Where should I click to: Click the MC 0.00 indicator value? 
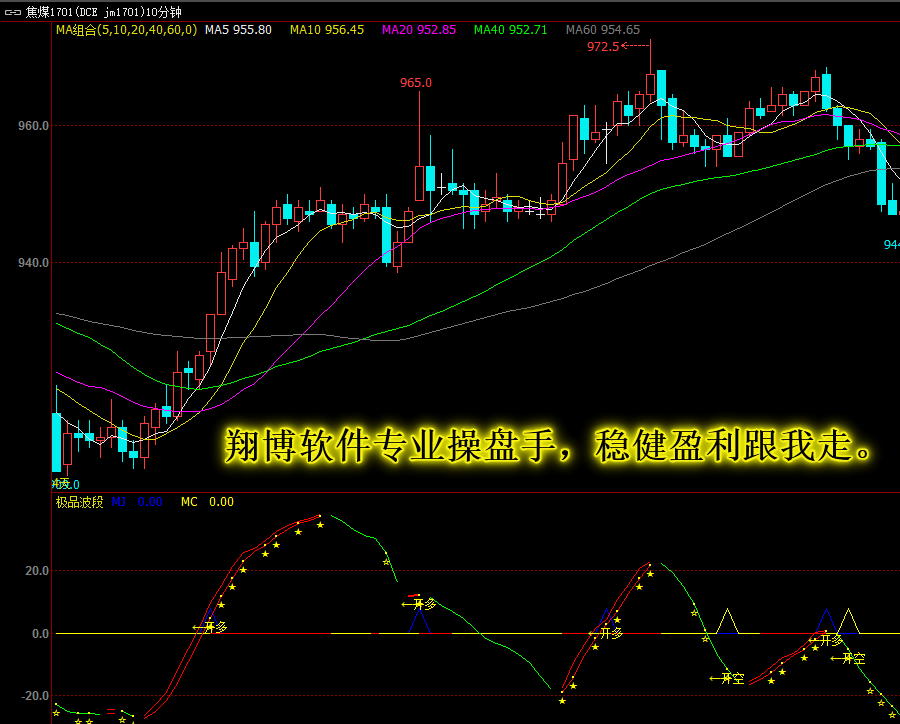pyautogui.click(x=207, y=502)
